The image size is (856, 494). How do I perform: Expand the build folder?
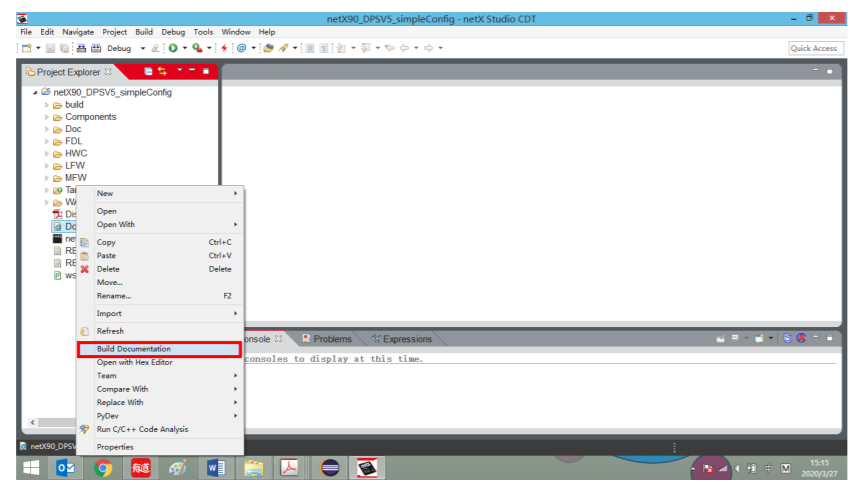(46, 105)
